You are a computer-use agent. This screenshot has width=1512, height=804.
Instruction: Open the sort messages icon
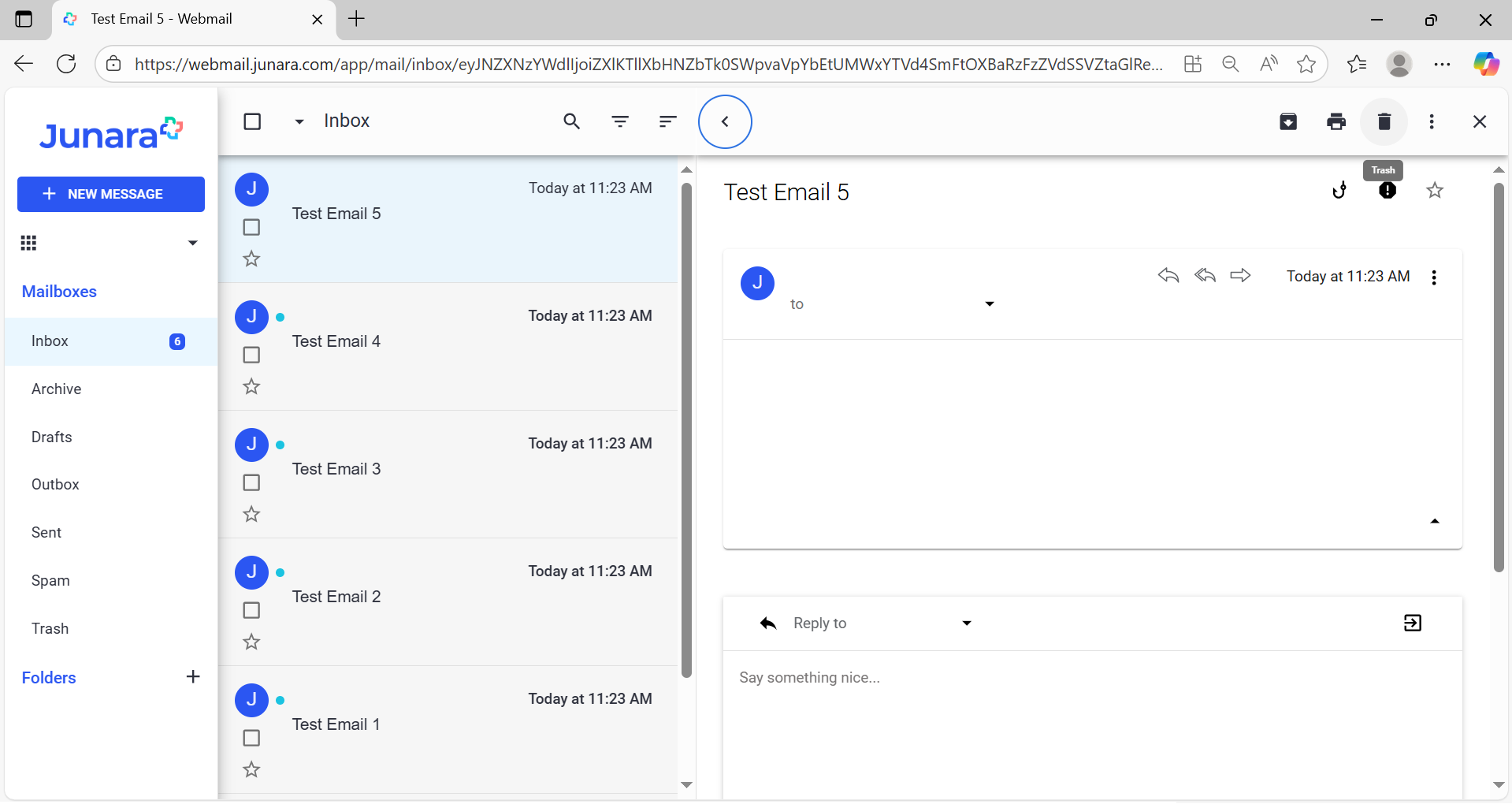tap(667, 121)
